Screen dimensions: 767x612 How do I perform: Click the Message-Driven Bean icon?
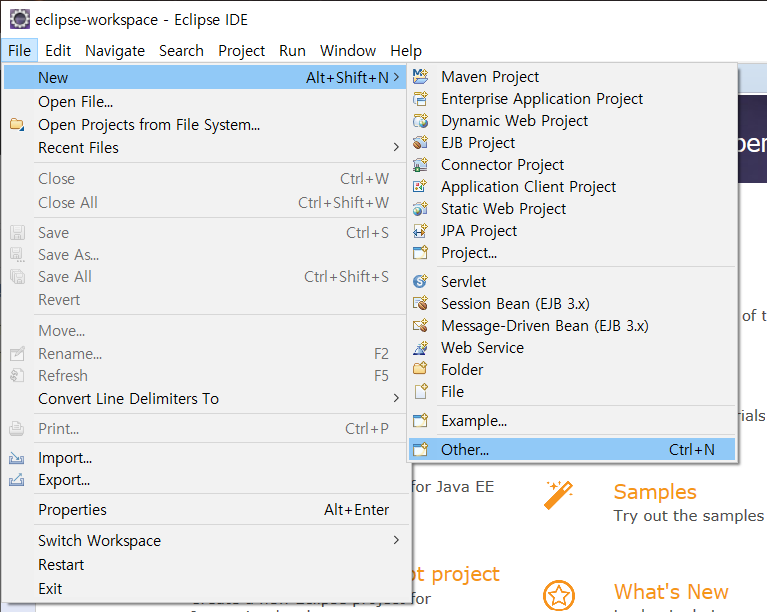(420, 325)
